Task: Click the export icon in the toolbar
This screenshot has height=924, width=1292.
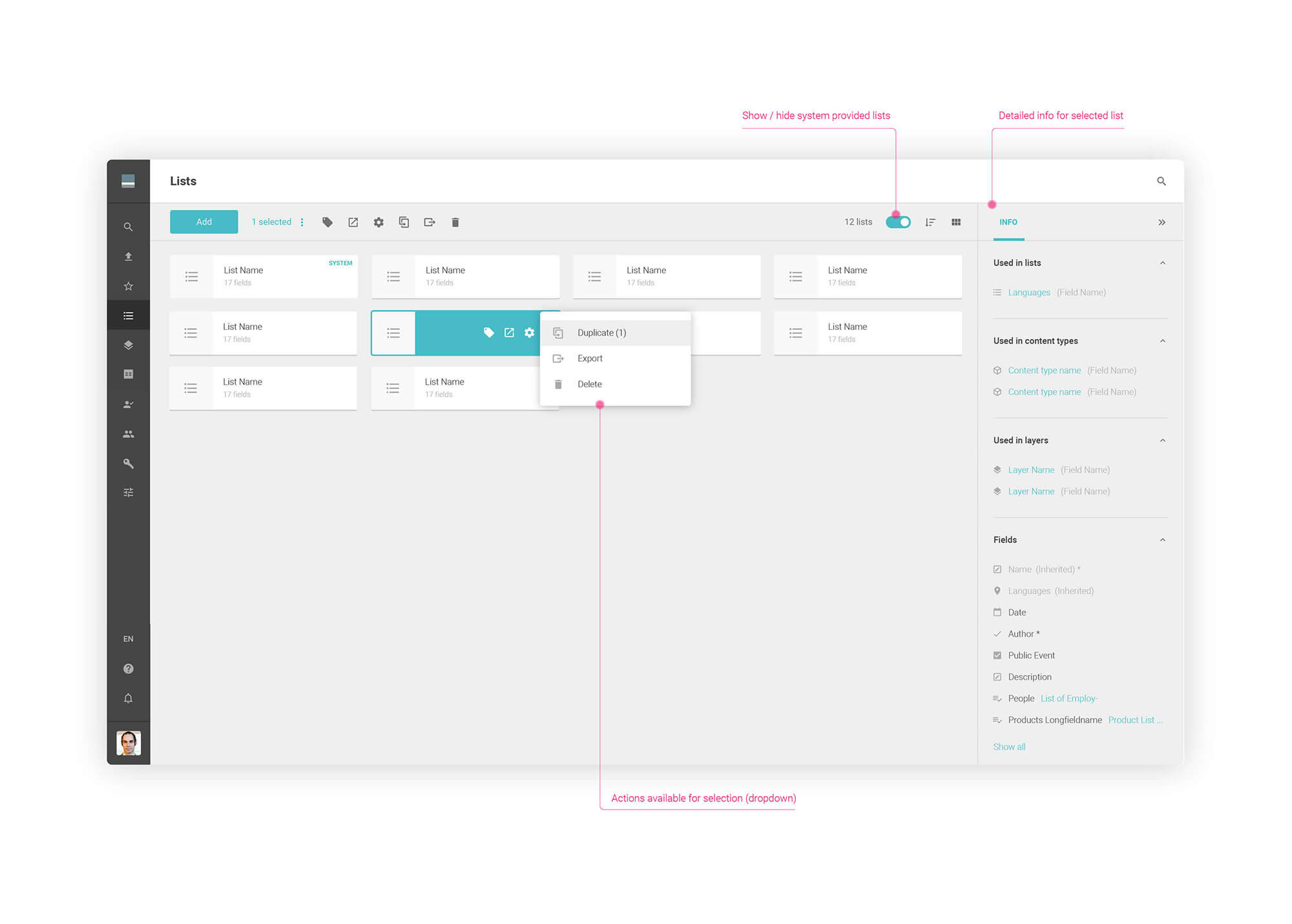Action: click(430, 222)
